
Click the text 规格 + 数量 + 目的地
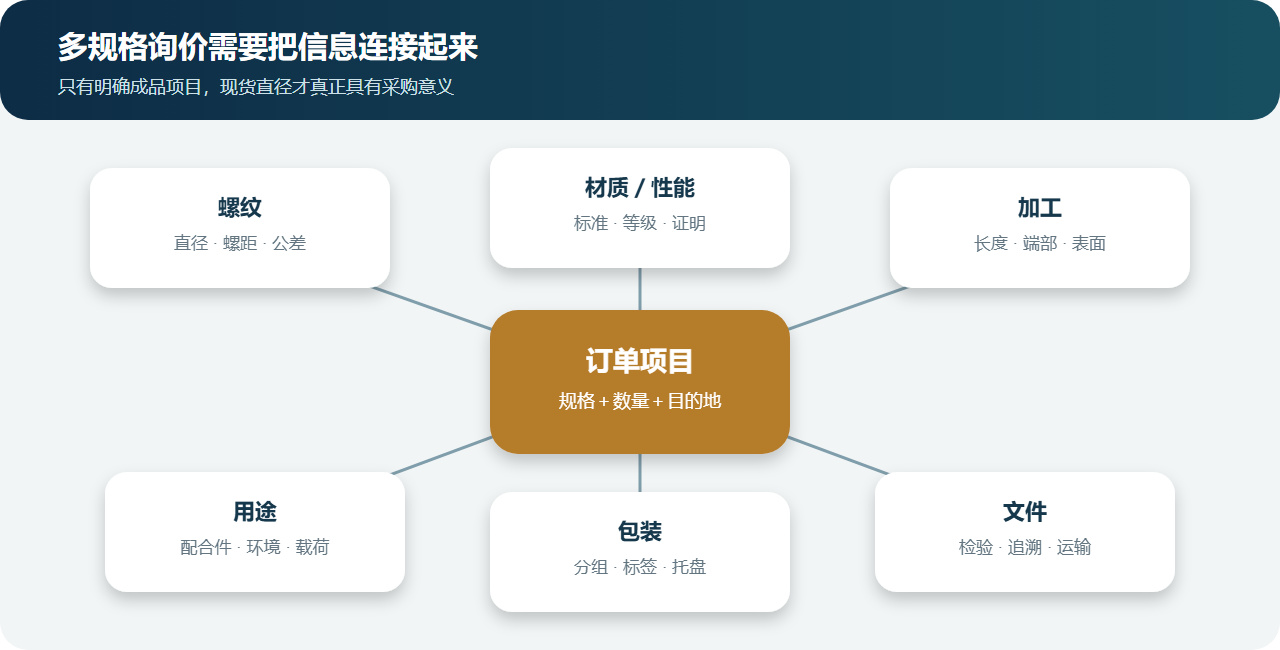[x=640, y=401]
